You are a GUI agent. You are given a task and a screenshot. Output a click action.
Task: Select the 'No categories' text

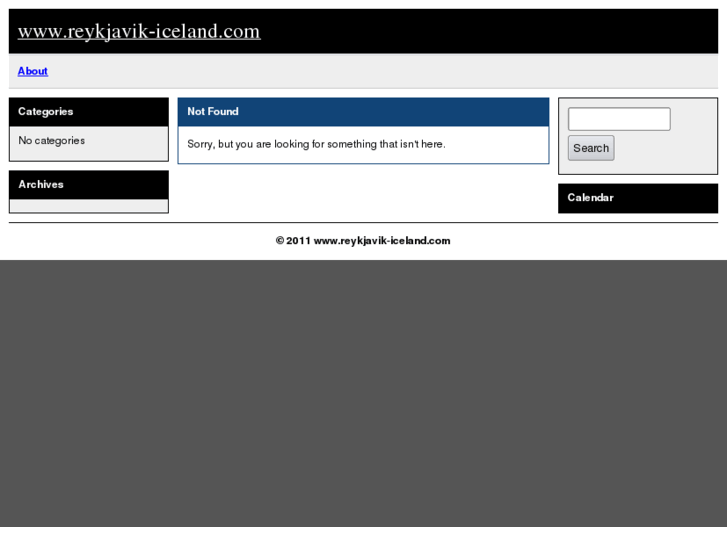[x=51, y=141]
